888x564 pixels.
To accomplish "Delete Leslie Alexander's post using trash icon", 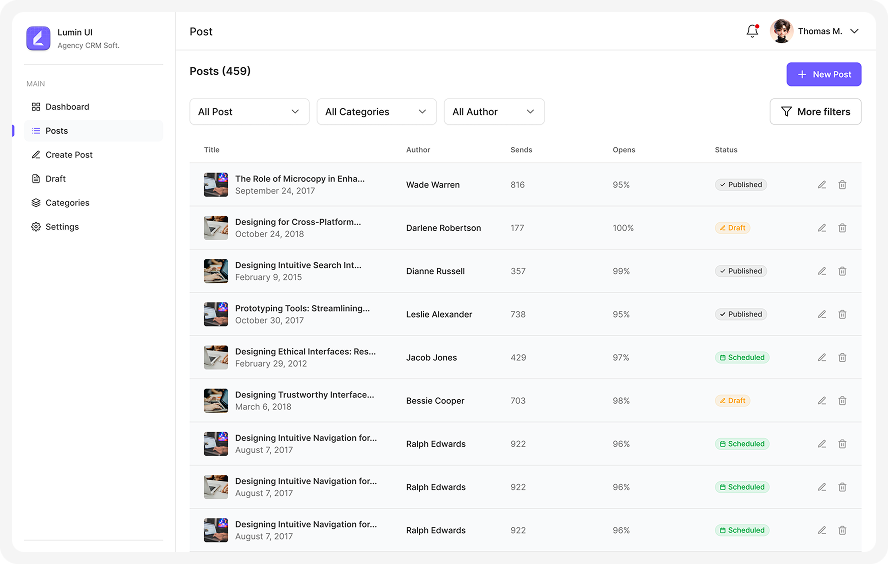I will pos(842,314).
